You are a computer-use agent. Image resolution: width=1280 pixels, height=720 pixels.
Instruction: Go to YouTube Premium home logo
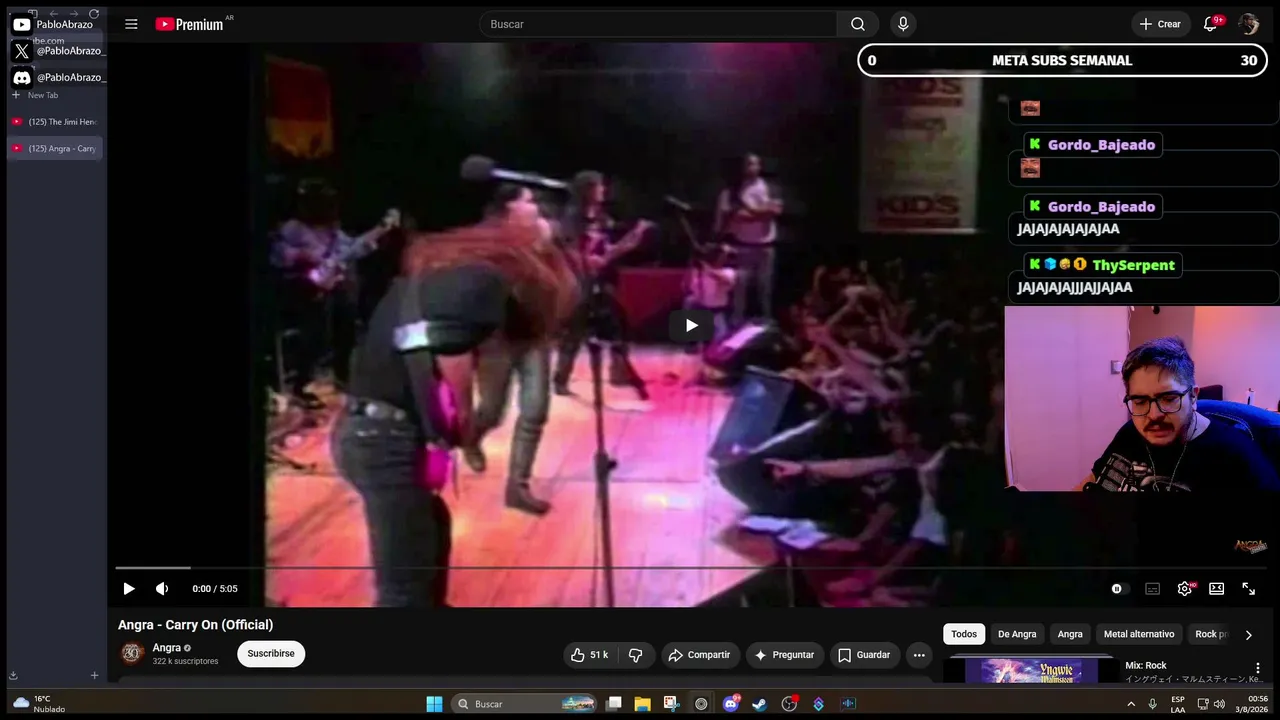tap(190, 24)
